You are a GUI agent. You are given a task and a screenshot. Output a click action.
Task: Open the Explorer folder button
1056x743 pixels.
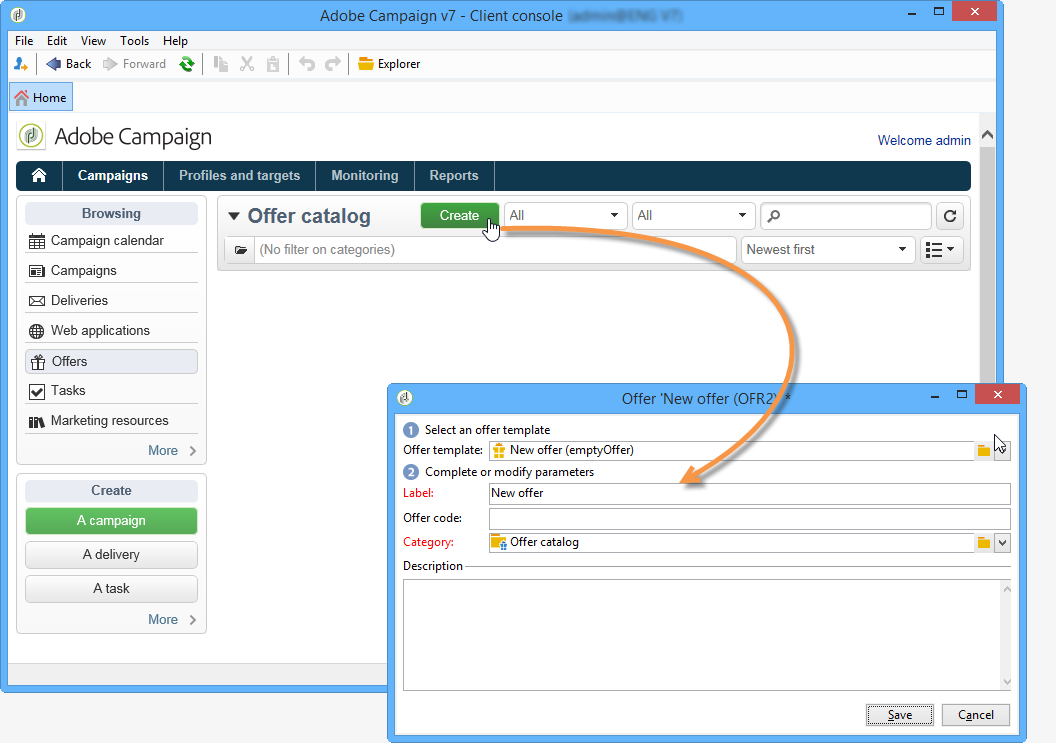[389, 64]
